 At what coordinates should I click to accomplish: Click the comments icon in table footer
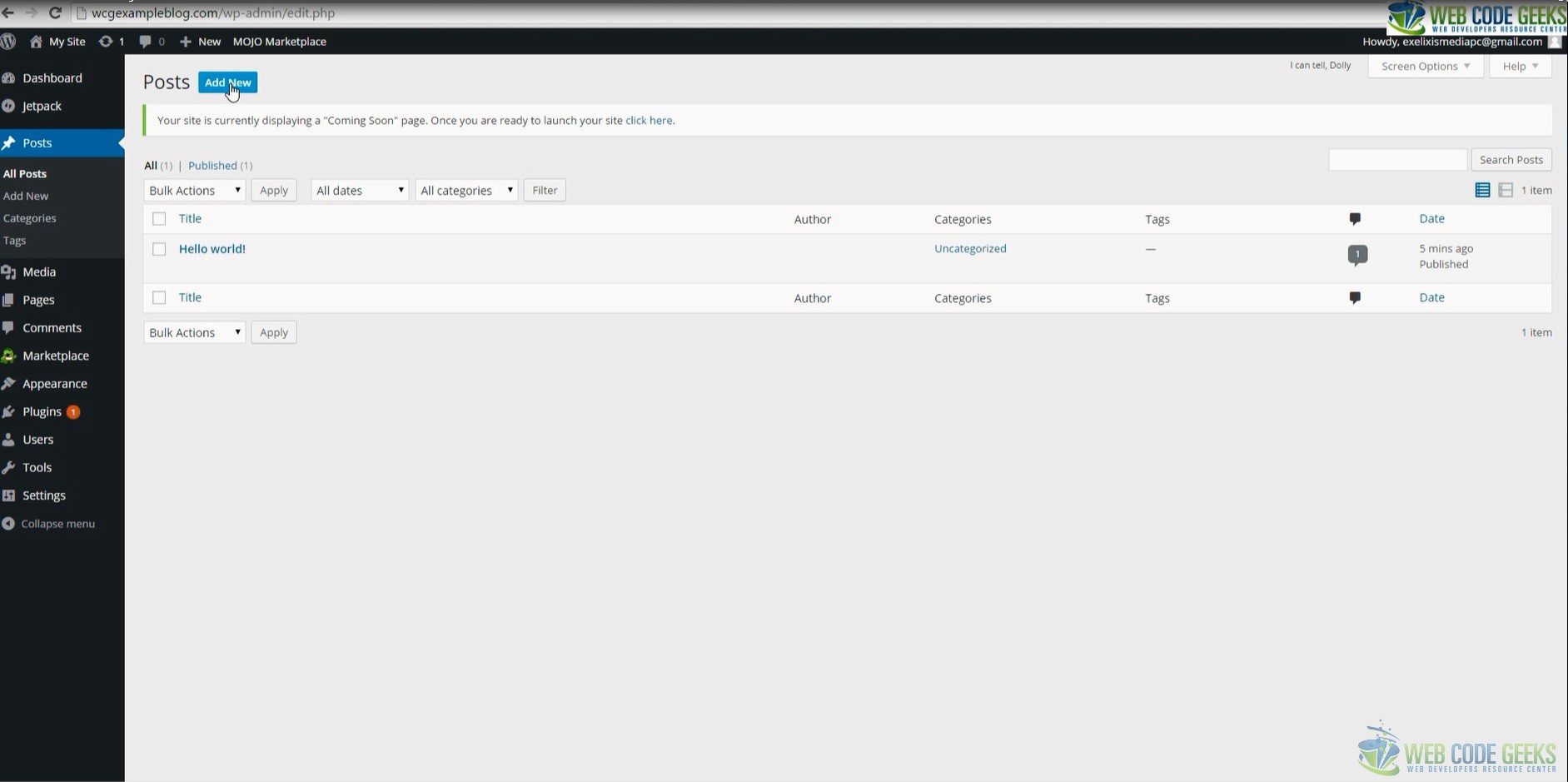(x=1355, y=297)
